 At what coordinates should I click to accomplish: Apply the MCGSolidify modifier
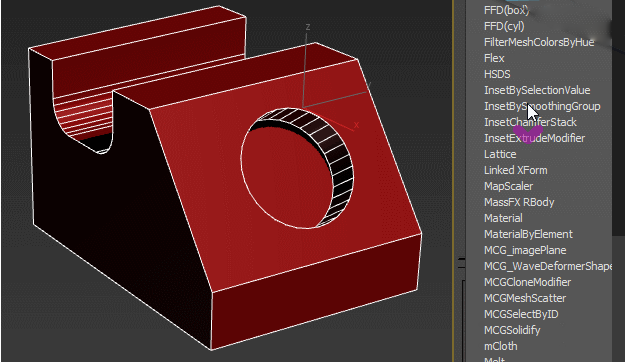(x=512, y=330)
